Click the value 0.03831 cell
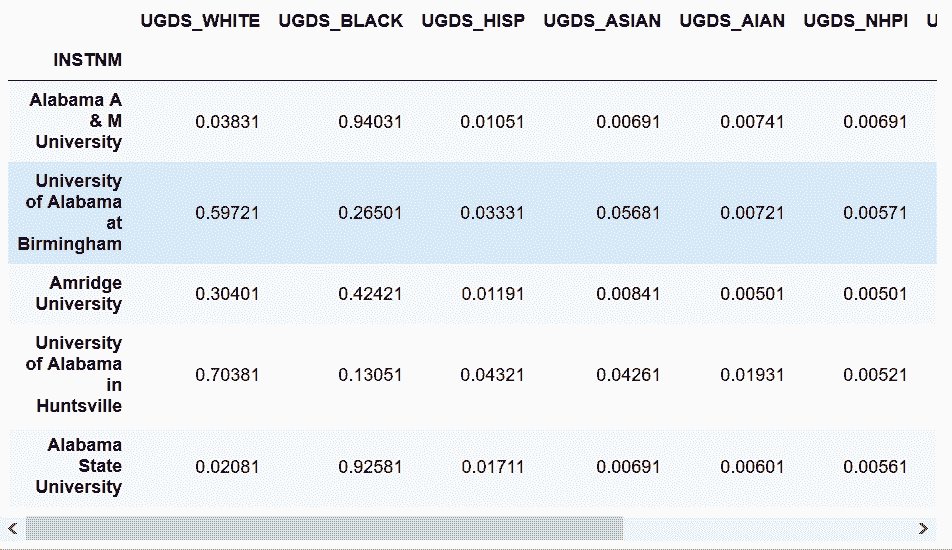Viewport: 952px width, 550px height. click(227, 122)
